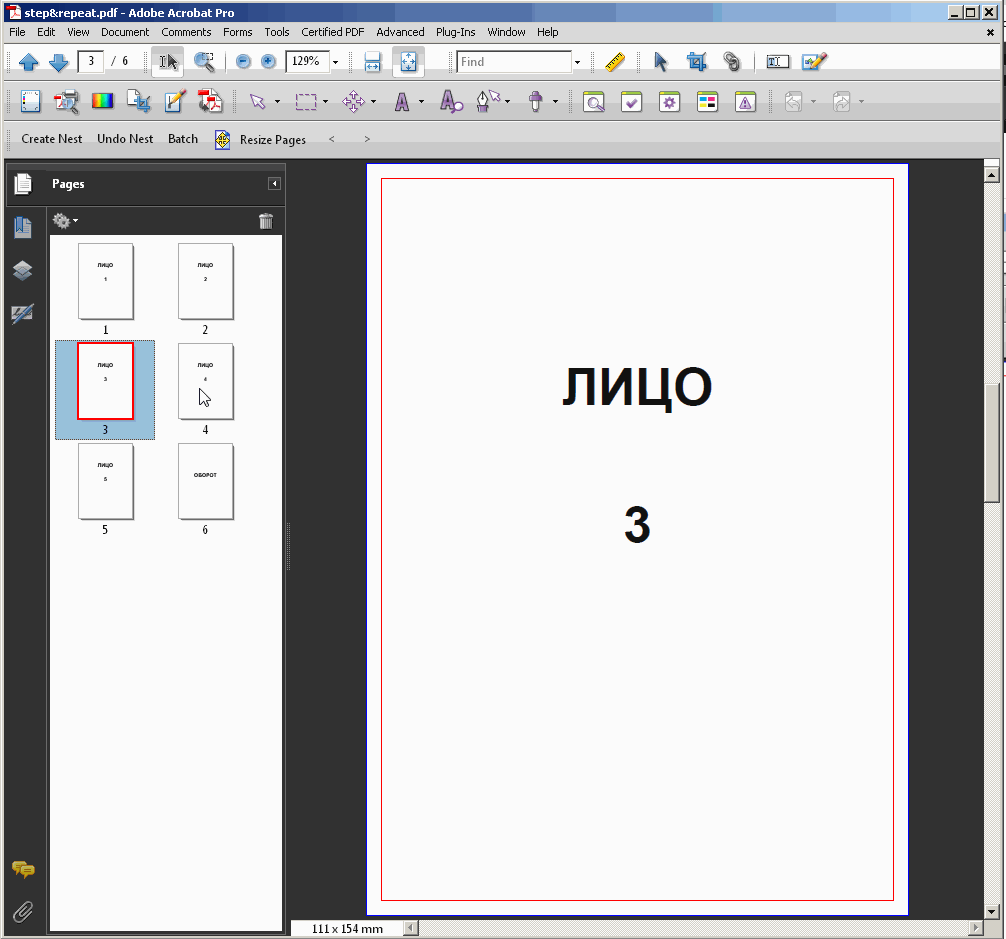
Task: Choose the dashed rectangle selection tool
Action: [x=306, y=101]
